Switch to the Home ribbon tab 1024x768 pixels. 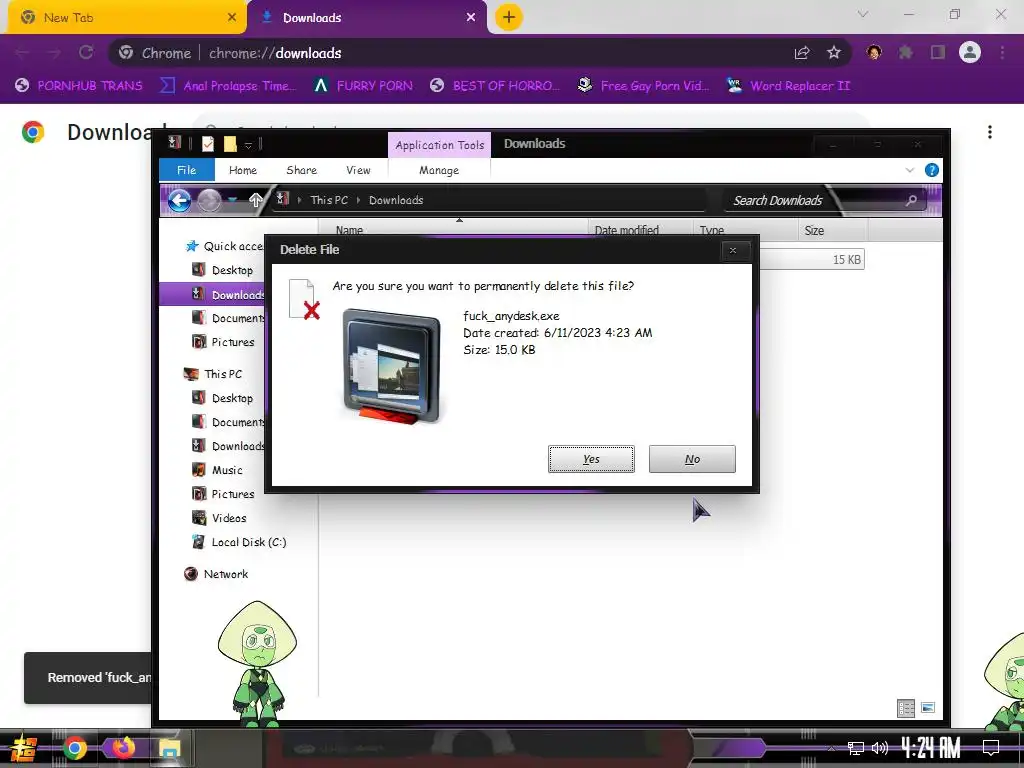(x=243, y=170)
